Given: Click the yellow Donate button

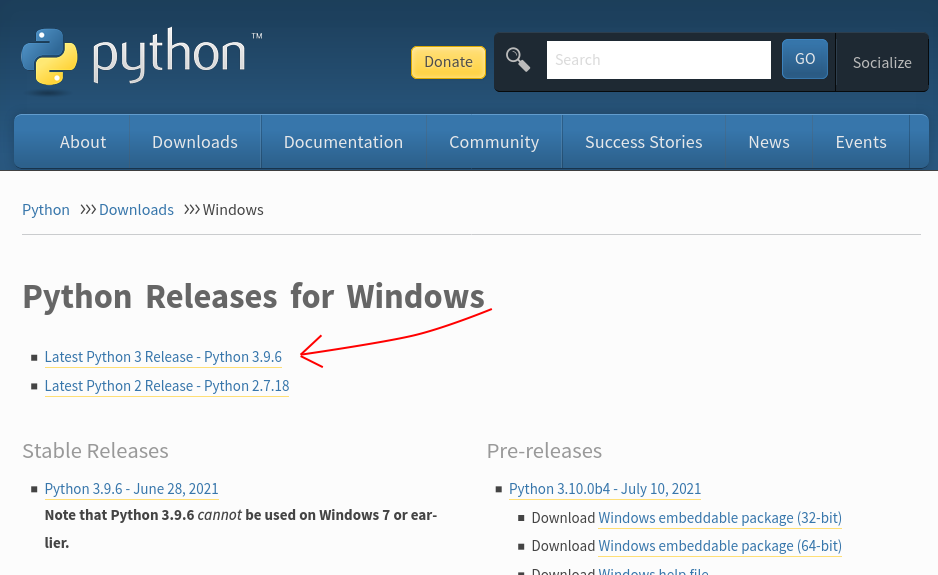Looking at the screenshot, I should pos(449,62).
